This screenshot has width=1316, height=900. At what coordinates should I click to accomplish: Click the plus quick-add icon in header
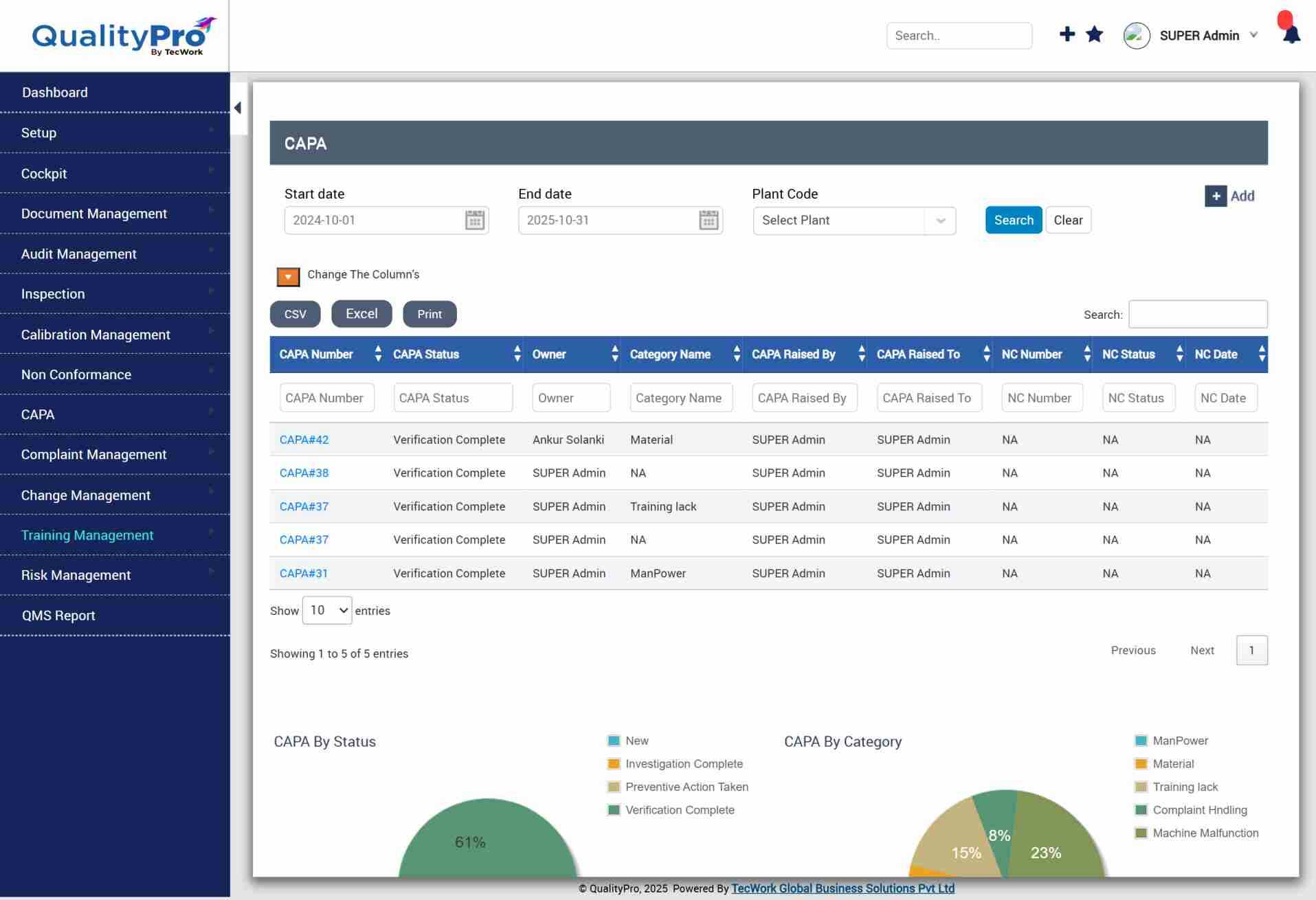point(1067,34)
